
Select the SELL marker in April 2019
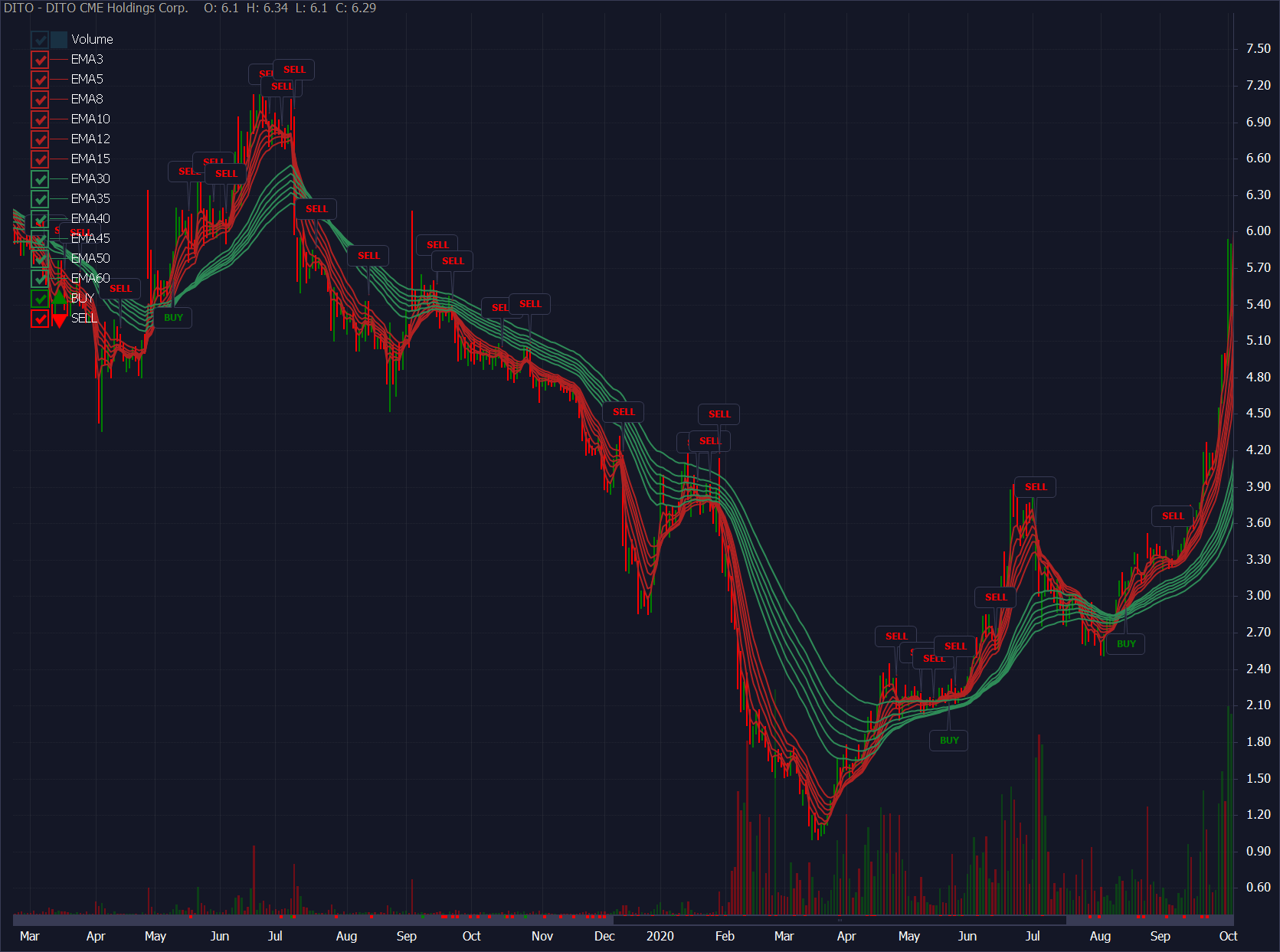click(x=120, y=289)
